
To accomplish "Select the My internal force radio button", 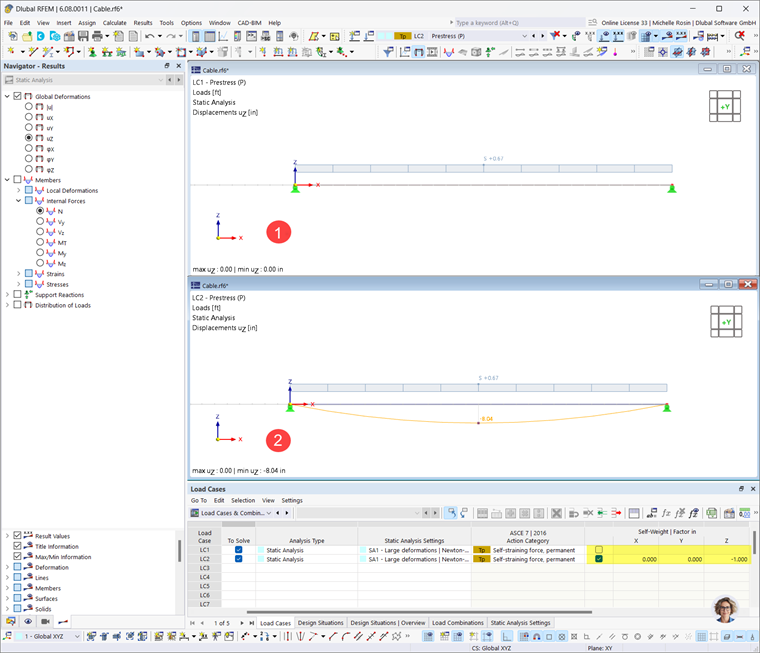I will (x=40, y=253).
